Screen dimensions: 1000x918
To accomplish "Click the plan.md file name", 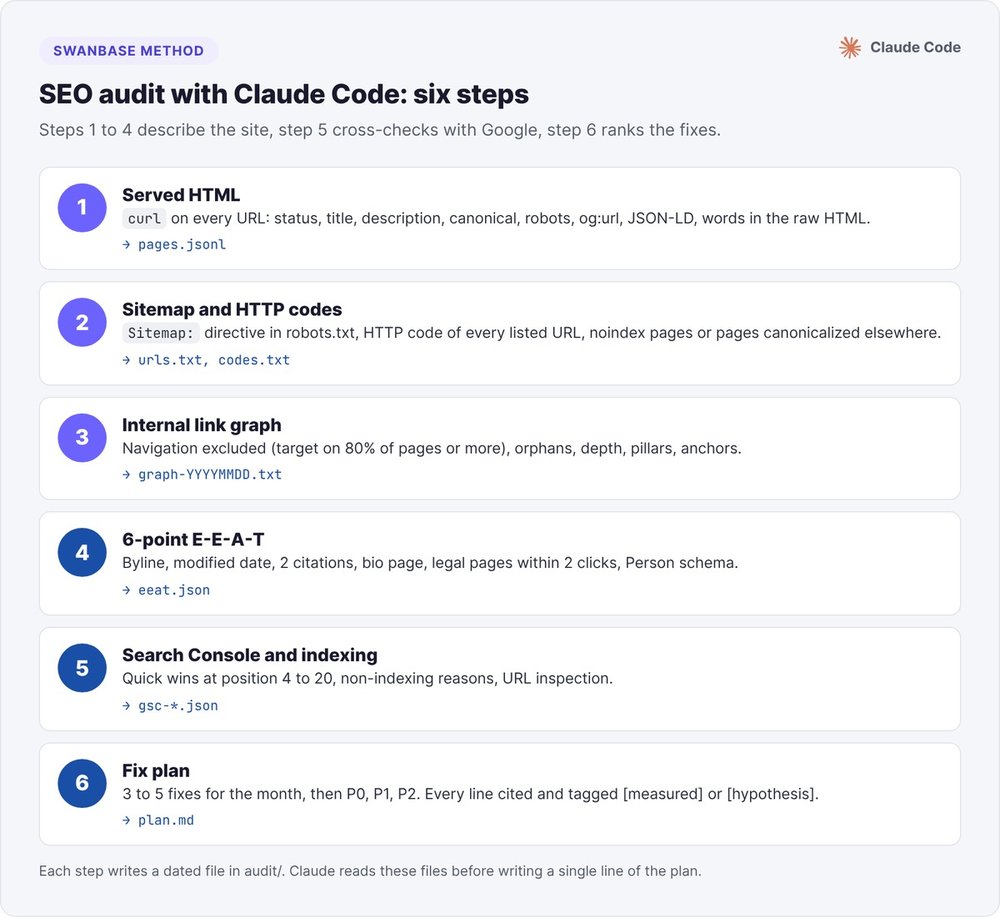I will click(x=166, y=820).
